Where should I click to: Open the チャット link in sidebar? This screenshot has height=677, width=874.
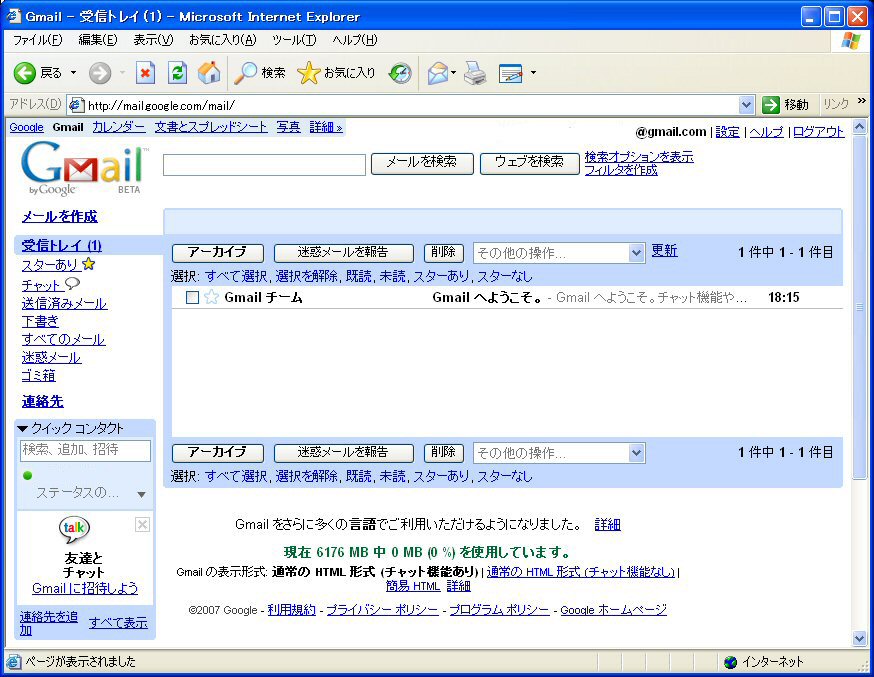[x=42, y=285]
